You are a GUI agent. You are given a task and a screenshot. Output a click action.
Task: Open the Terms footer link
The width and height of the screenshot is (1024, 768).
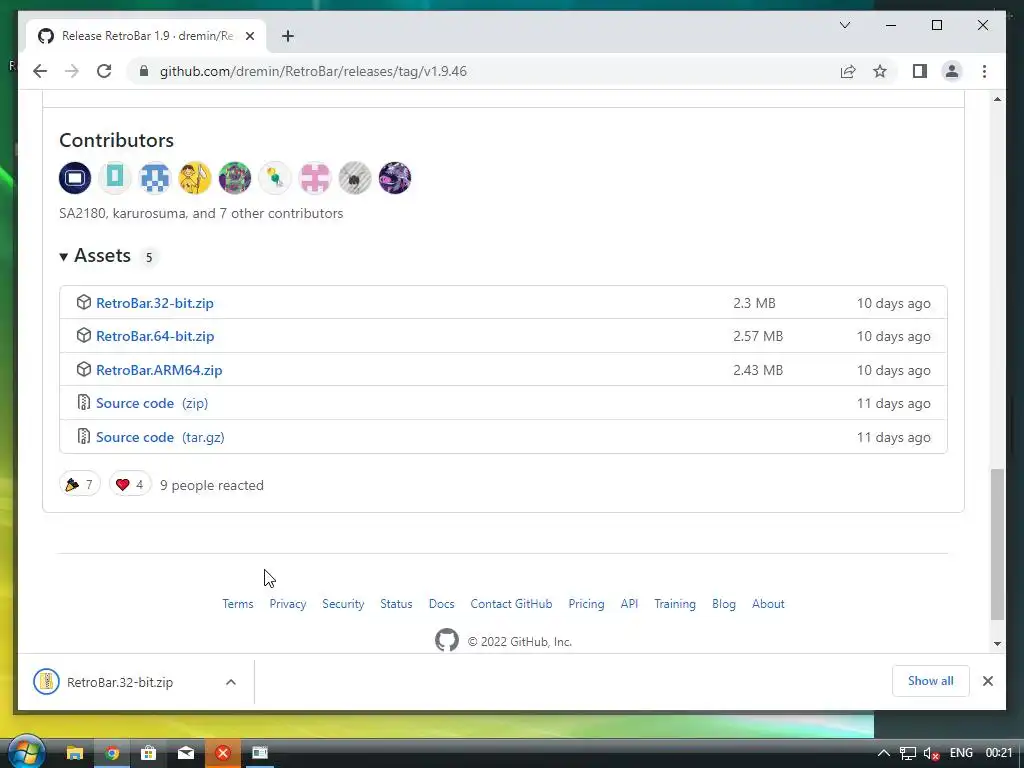point(238,604)
